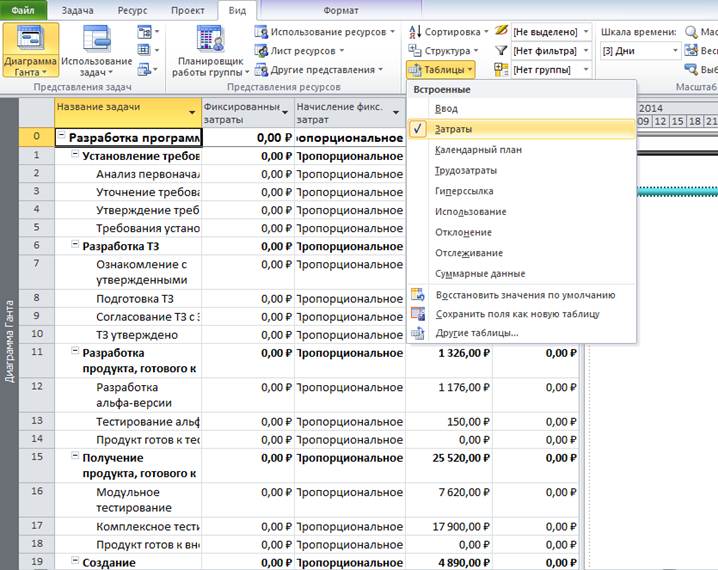Click Другие таблицы... menu entry
The width and height of the screenshot is (718, 570).
coord(476,332)
